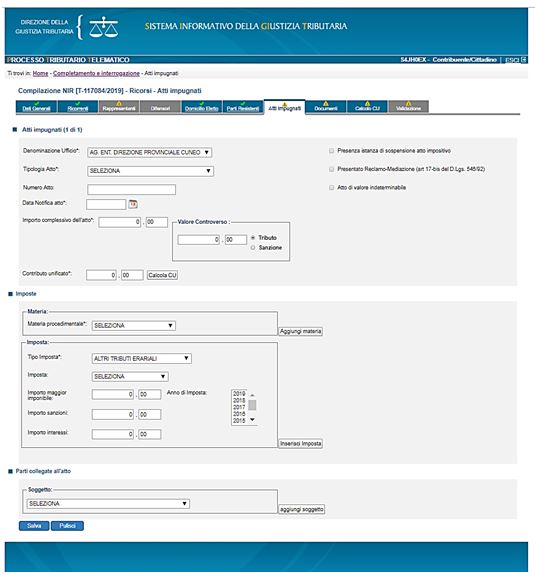Select the Sanzione radio button
Viewport: 535px width, 584px height.
(253, 248)
